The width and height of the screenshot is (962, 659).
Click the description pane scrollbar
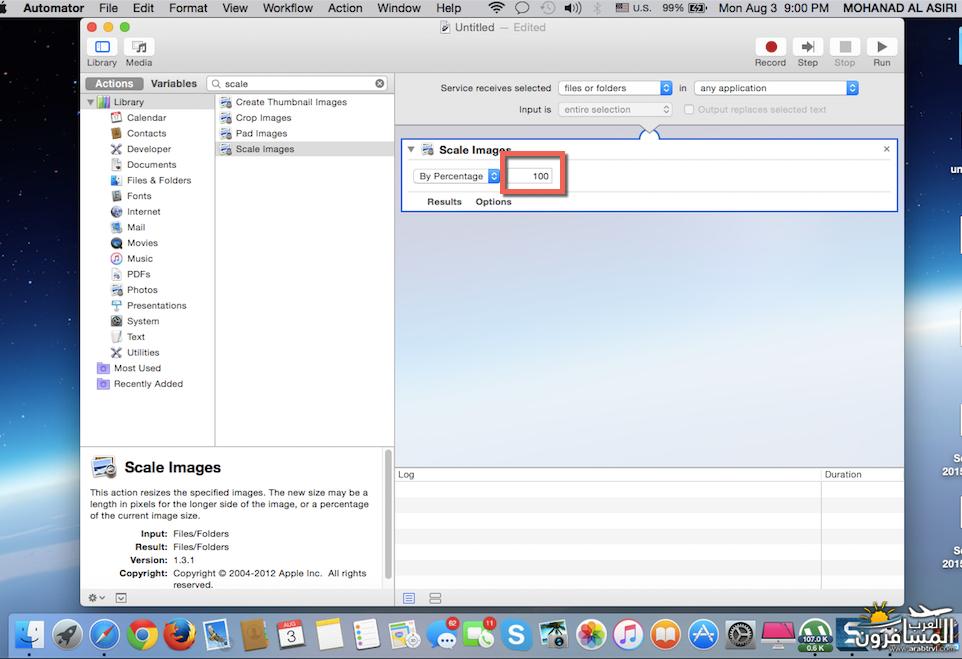(388, 514)
